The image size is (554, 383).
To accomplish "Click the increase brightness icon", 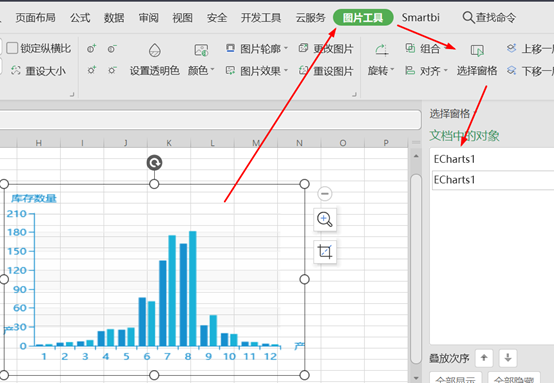I will (x=92, y=70).
